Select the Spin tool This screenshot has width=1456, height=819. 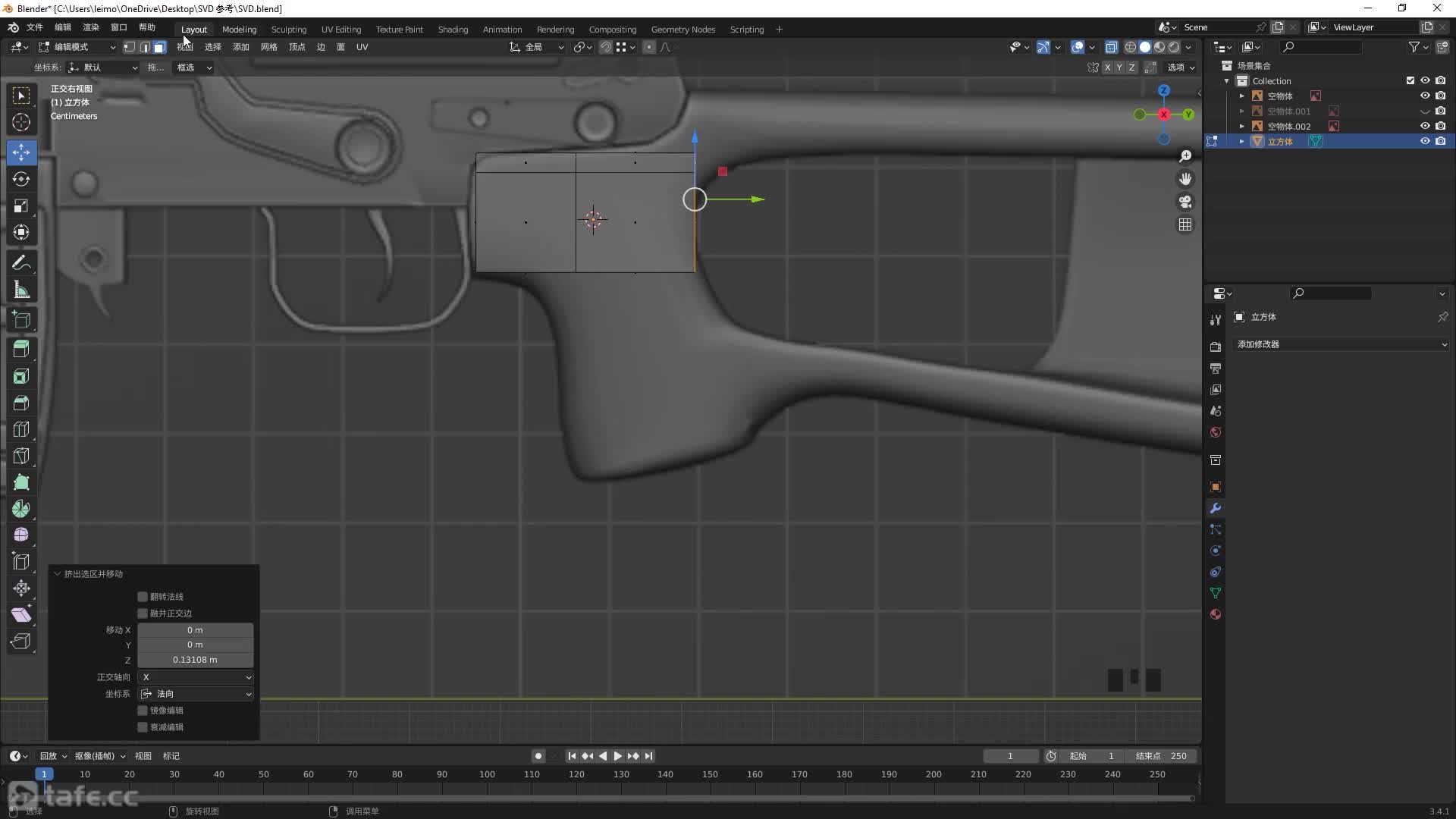(x=21, y=509)
